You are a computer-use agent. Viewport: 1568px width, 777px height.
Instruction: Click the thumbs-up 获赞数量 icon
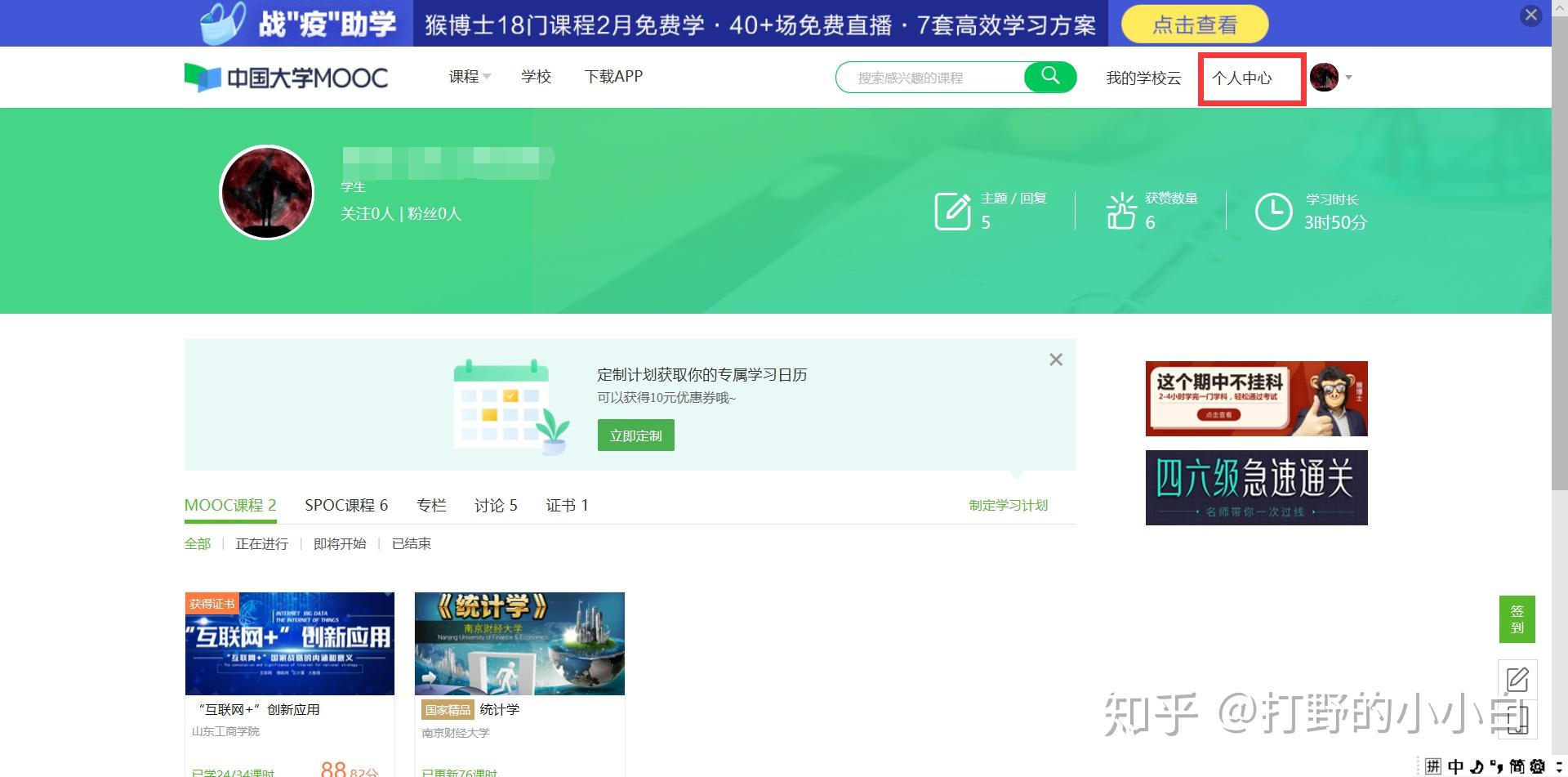point(1122,210)
